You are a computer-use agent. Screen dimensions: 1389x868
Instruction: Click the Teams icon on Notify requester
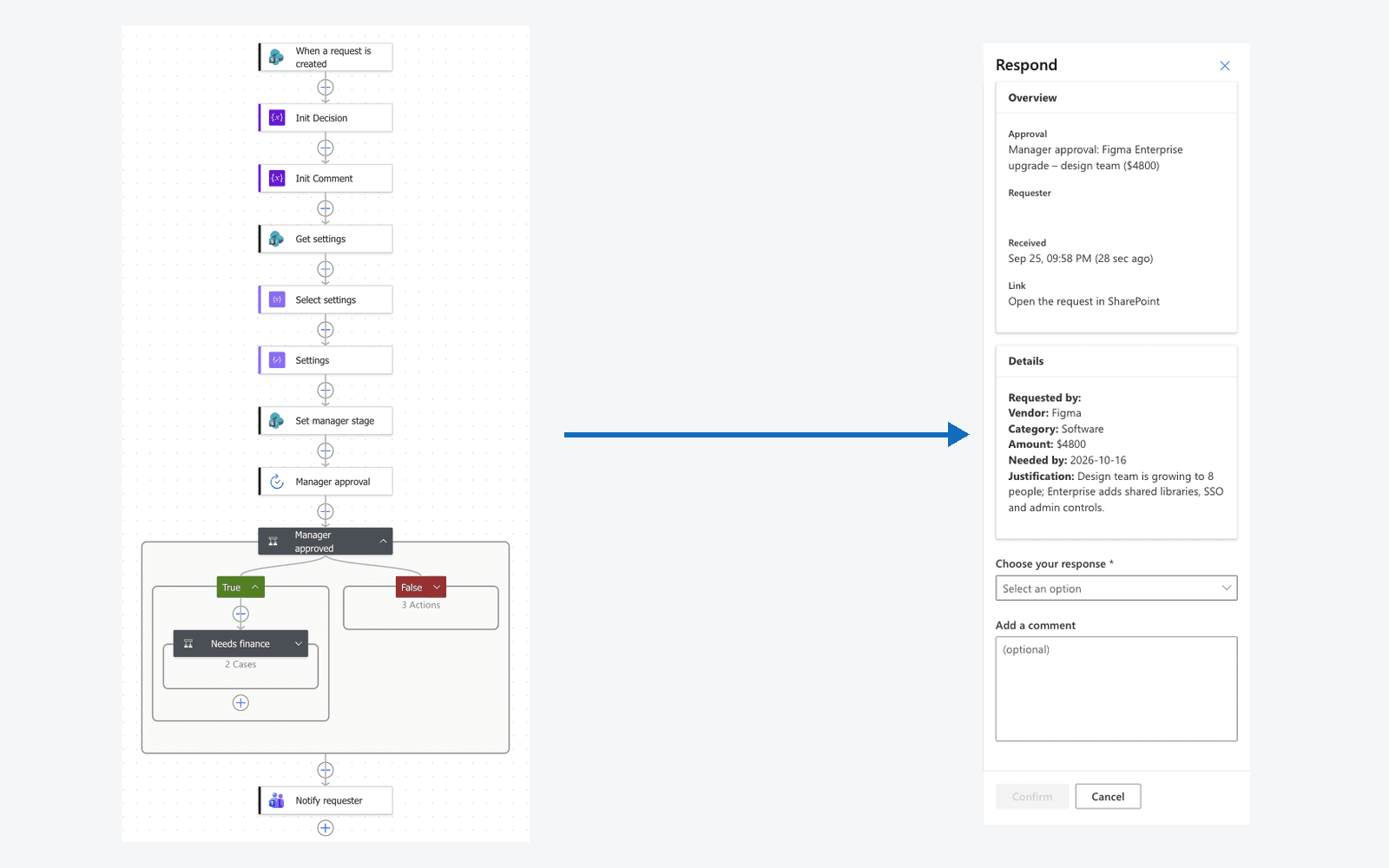pos(276,800)
